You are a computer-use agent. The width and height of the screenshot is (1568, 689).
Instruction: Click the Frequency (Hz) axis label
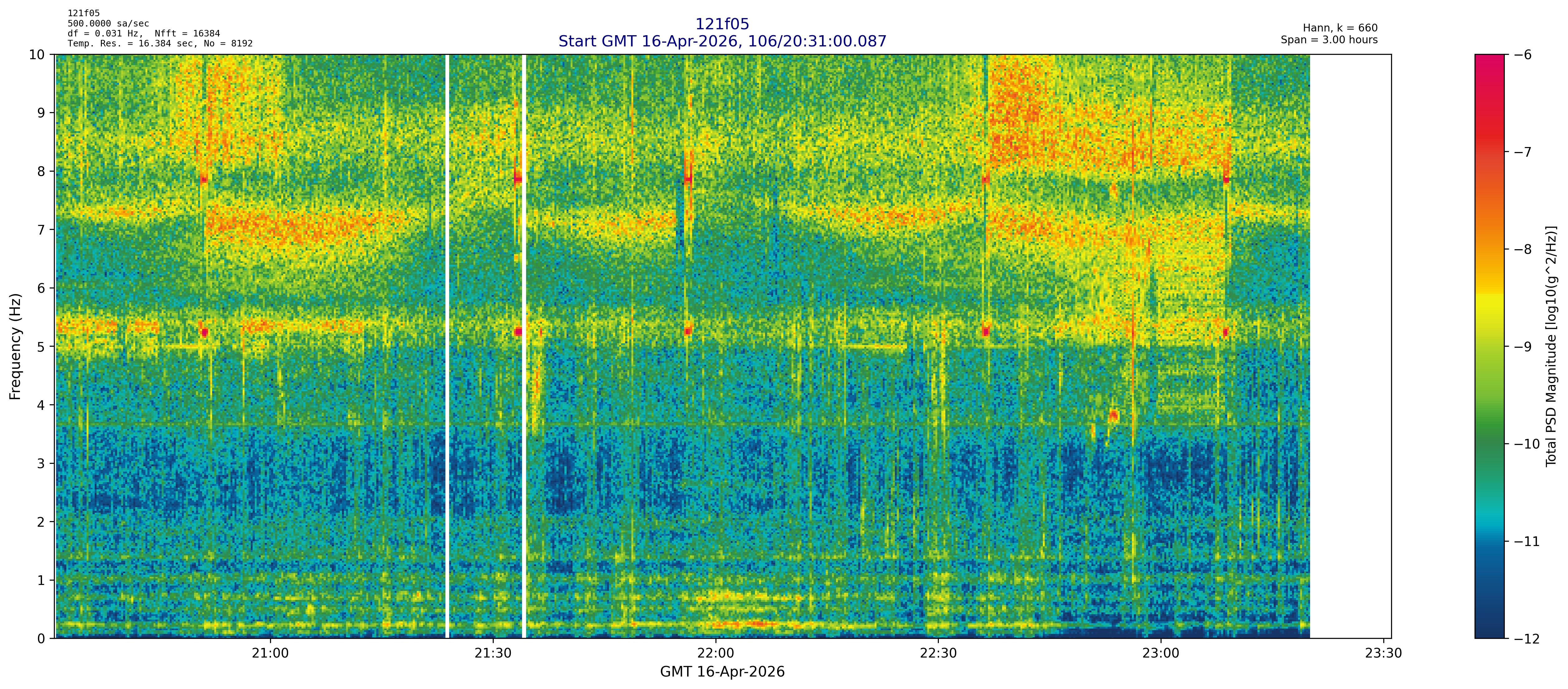pos(15,346)
